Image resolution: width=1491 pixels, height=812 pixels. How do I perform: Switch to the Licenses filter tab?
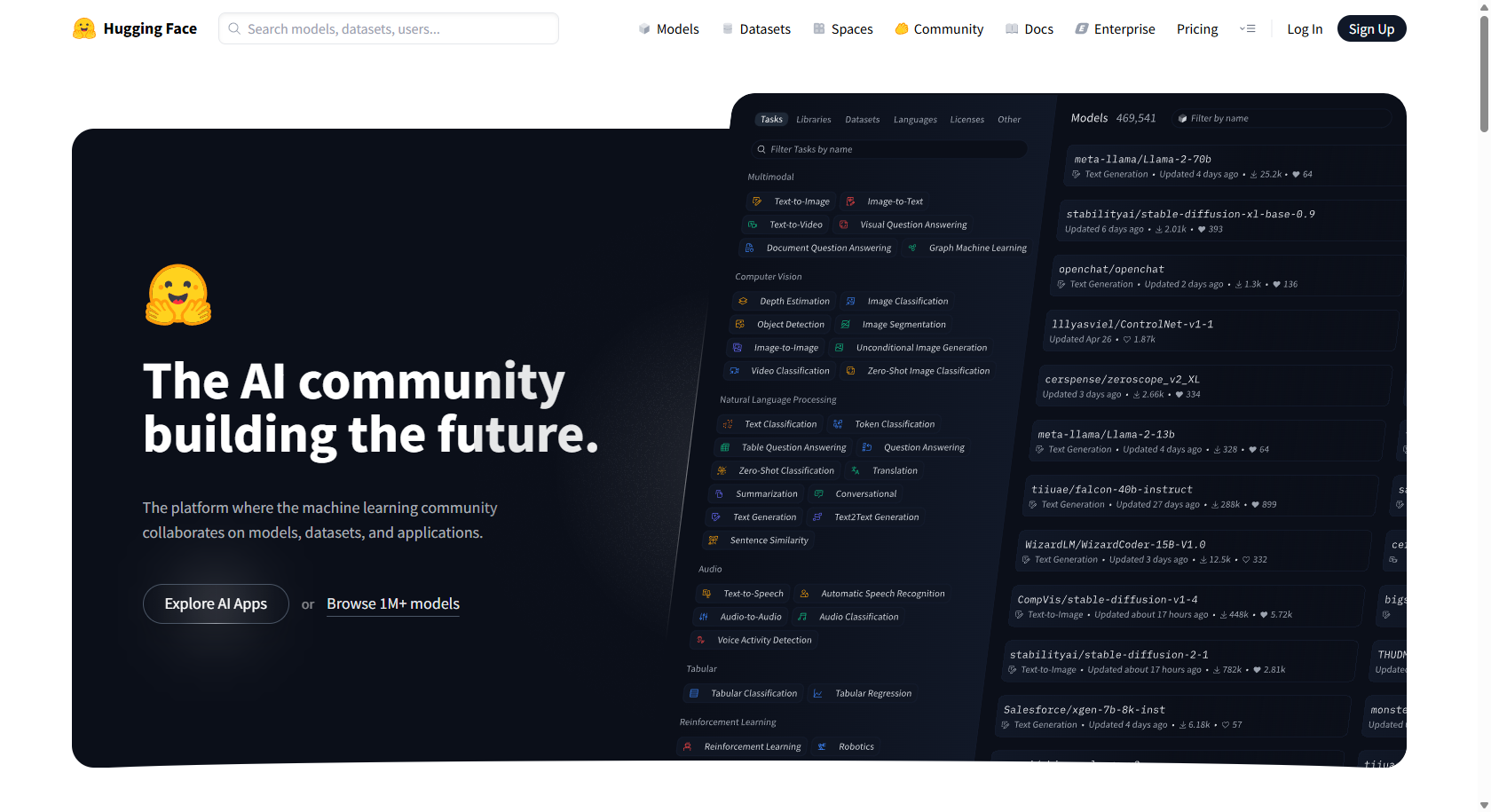click(x=967, y=119)
